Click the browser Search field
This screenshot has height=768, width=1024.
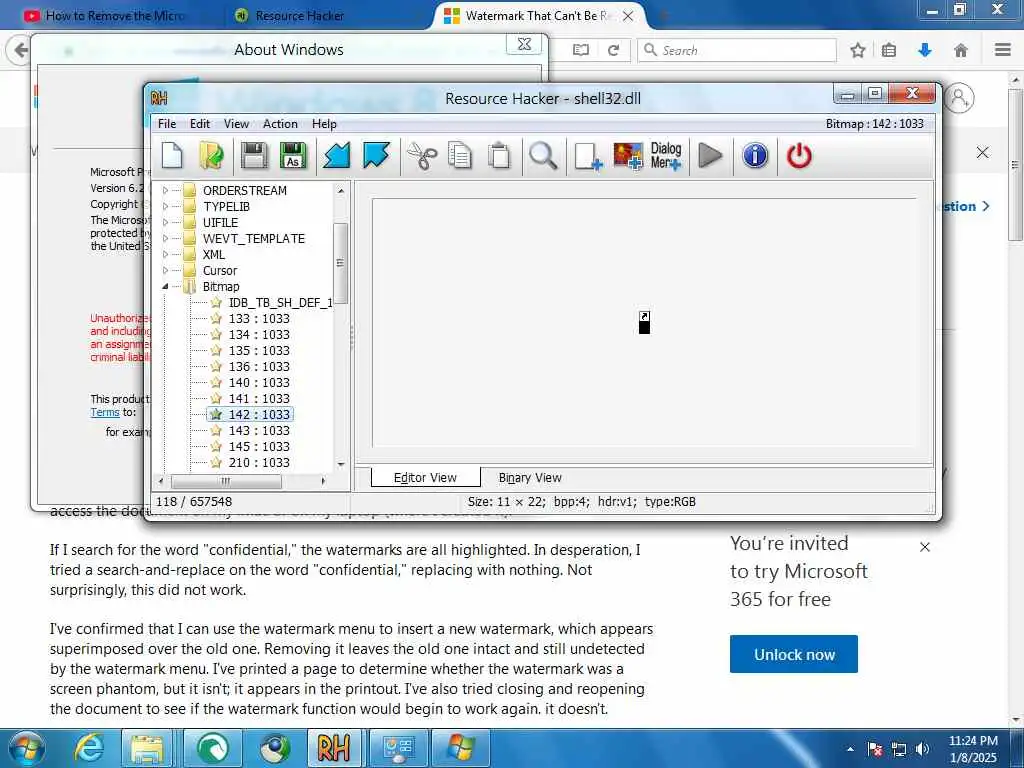(x=737, y=50)
